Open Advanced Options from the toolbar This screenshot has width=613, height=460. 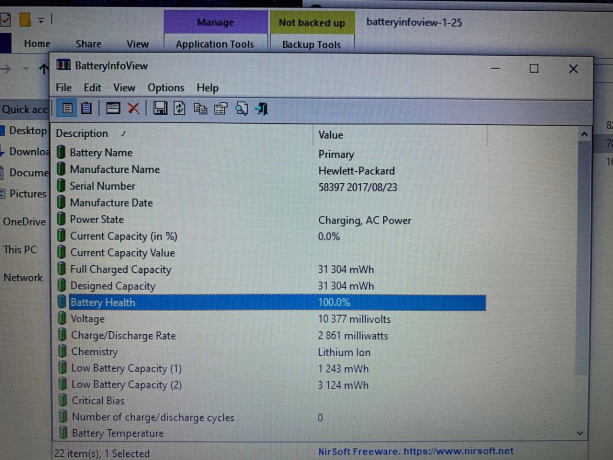point(112,108)
